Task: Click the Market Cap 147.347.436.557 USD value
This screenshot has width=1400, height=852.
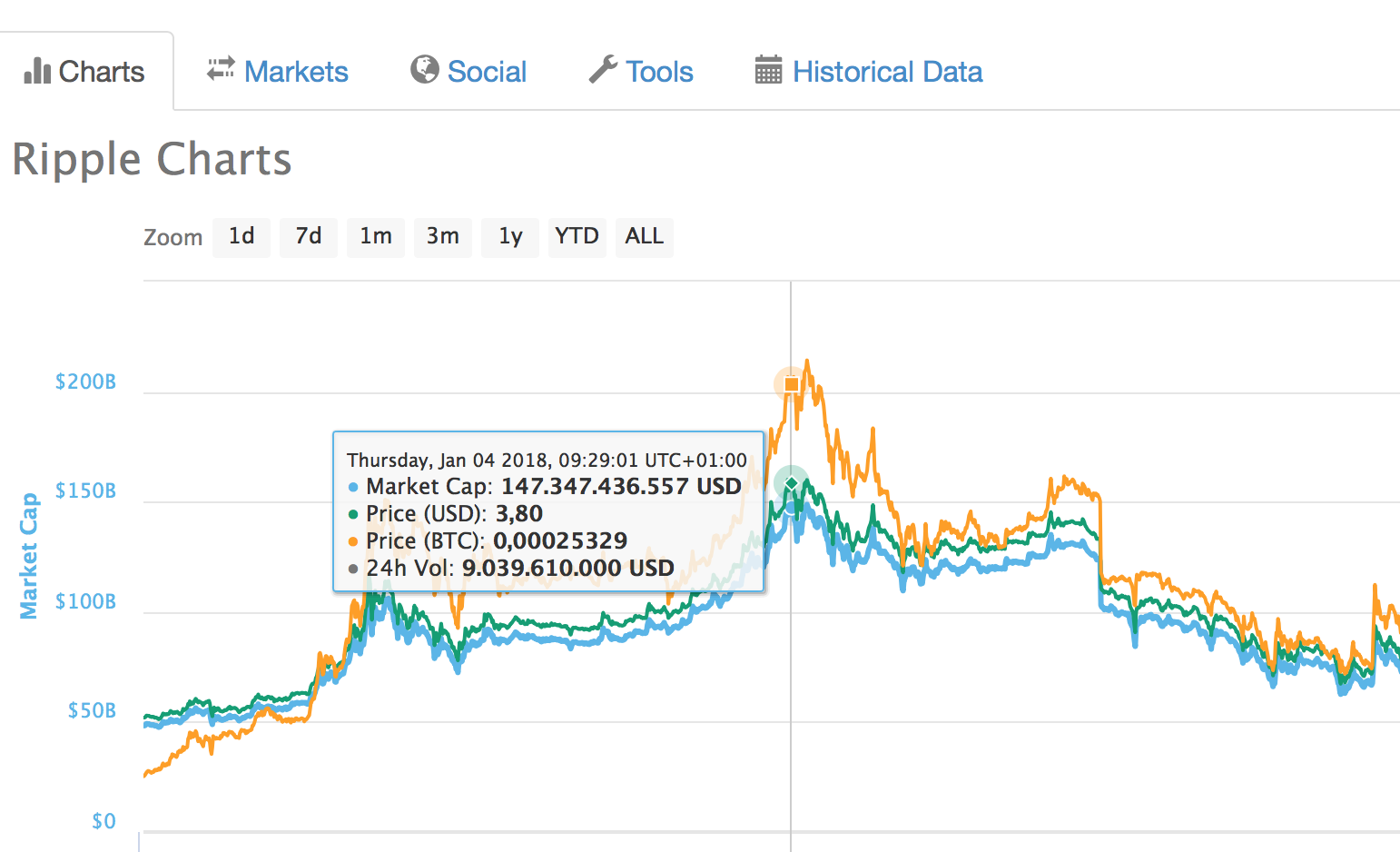Action: [621, 487]
